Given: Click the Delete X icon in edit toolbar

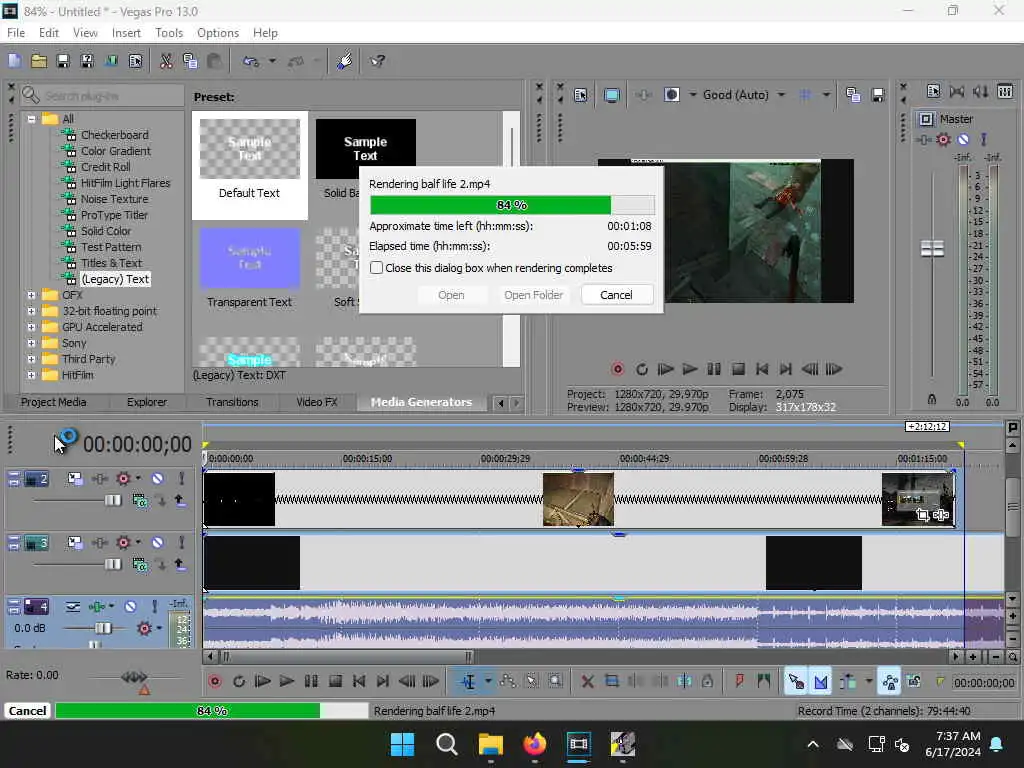Looking at the screenshot, I should [x=587, y=682].
